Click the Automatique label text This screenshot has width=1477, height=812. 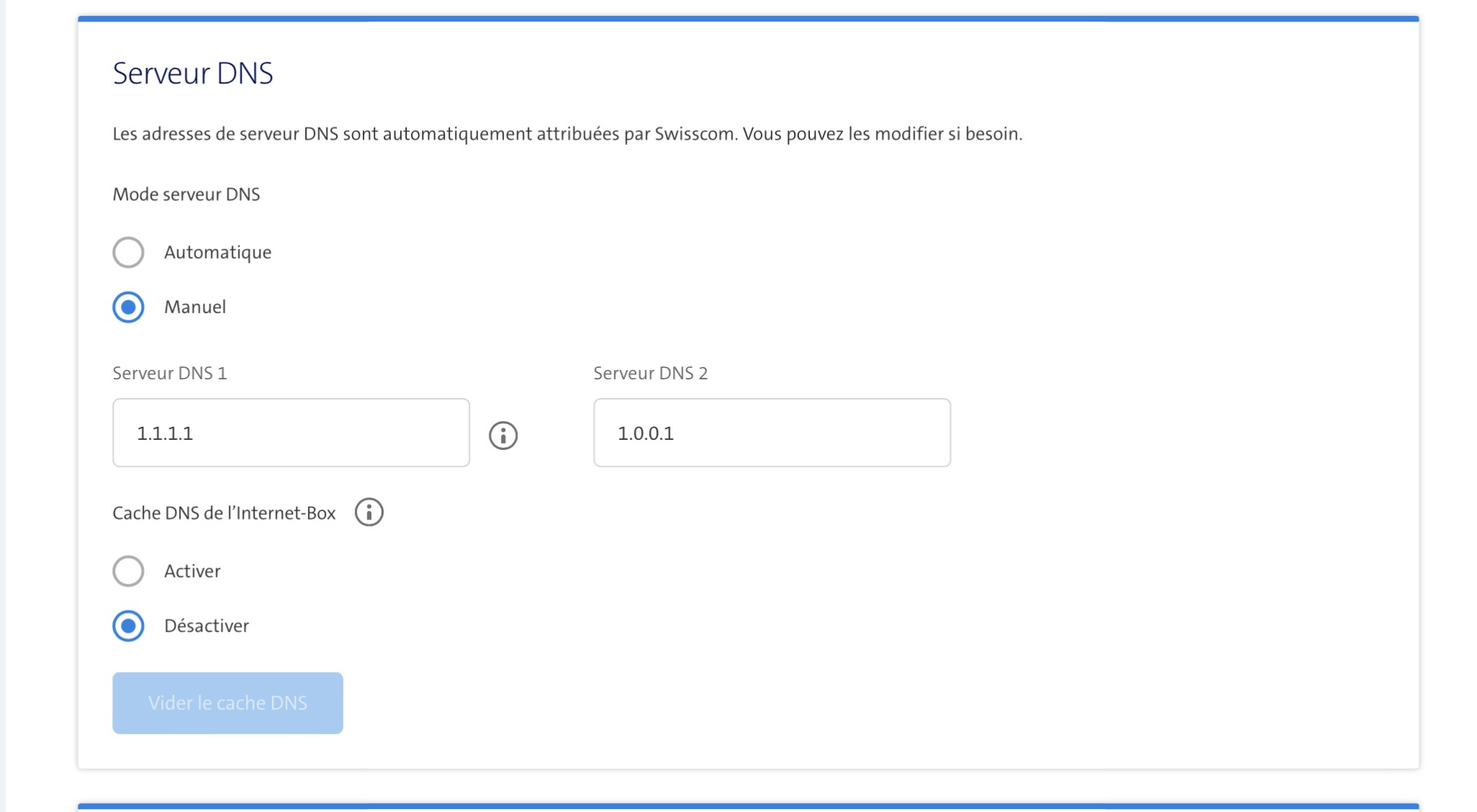(217, 252)
